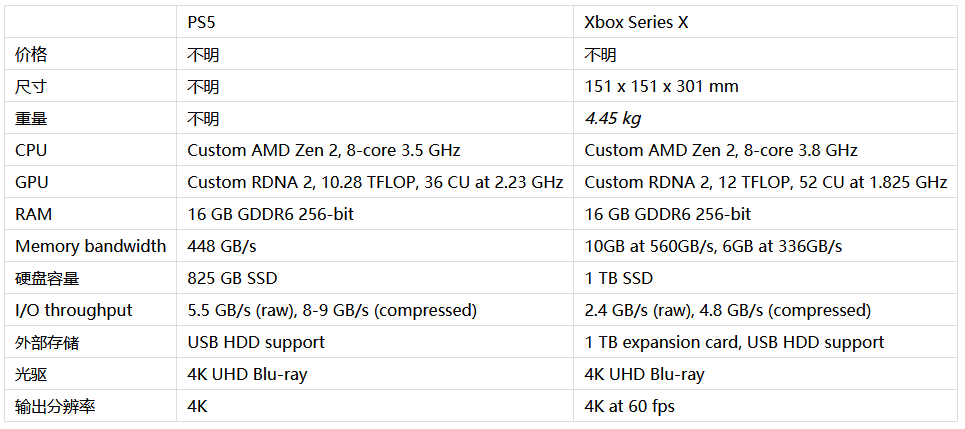Click the 硬盘容量 row label
Image resolution: width=965 pixels, height=429 pixels.
pyautogui.click(x=47, y=278)
